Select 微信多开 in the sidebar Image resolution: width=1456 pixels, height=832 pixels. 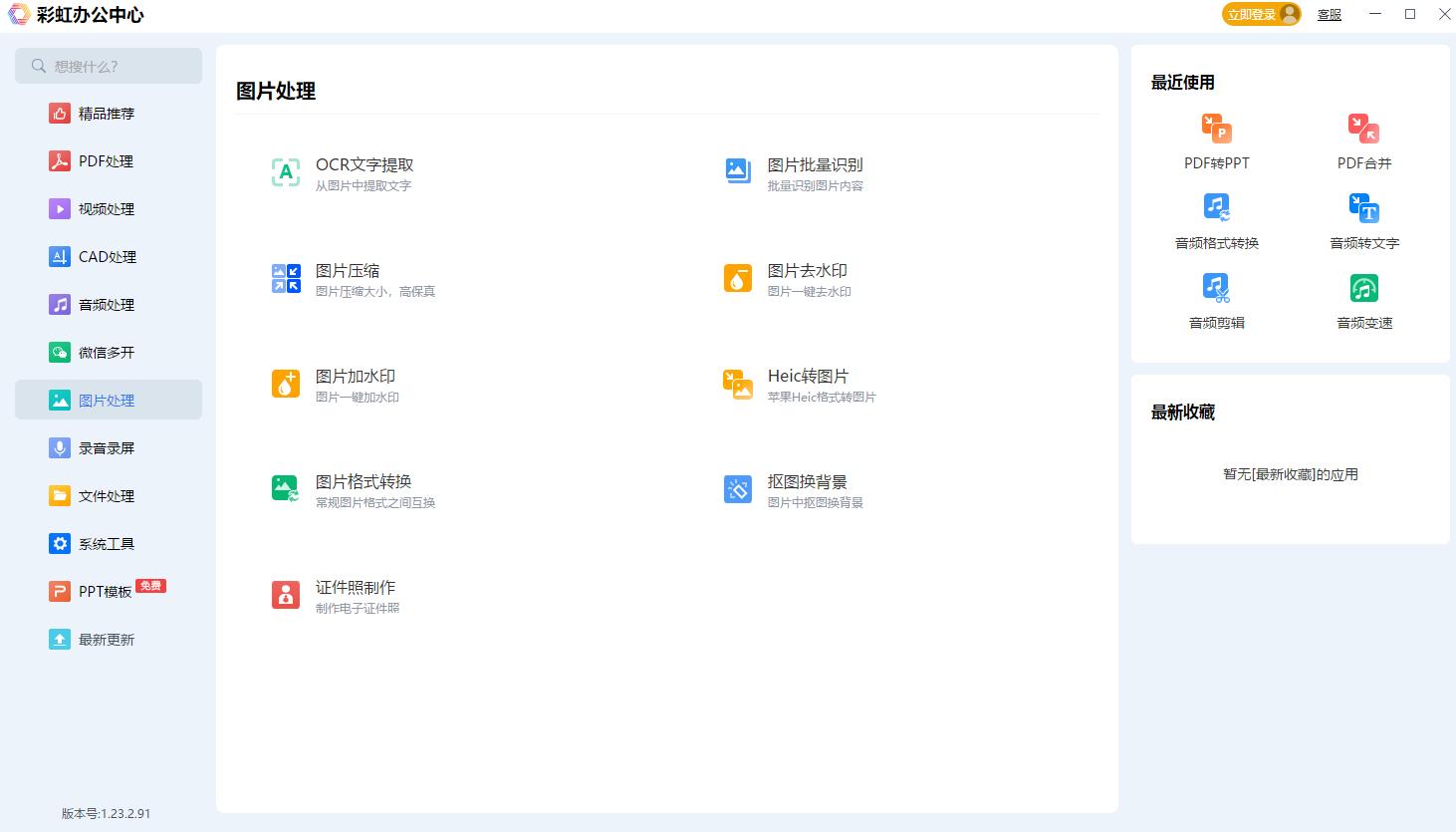106,352
